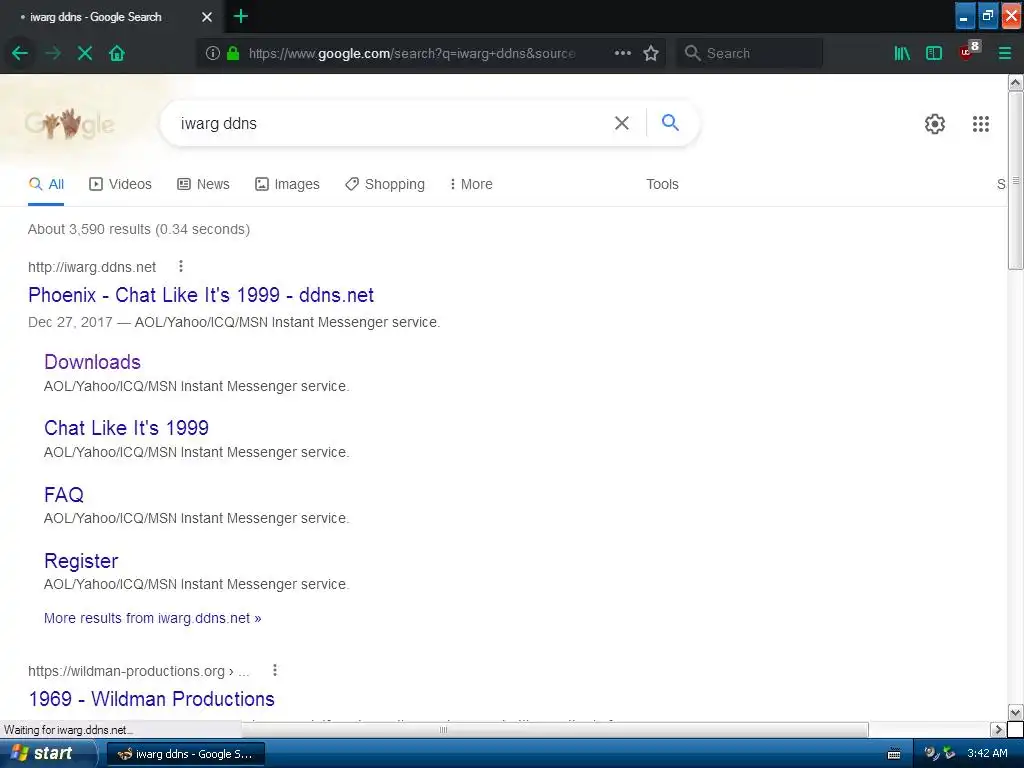
Task: Open the 'Chat Like It's 1999' sitelink
Action: coord(126,428)
